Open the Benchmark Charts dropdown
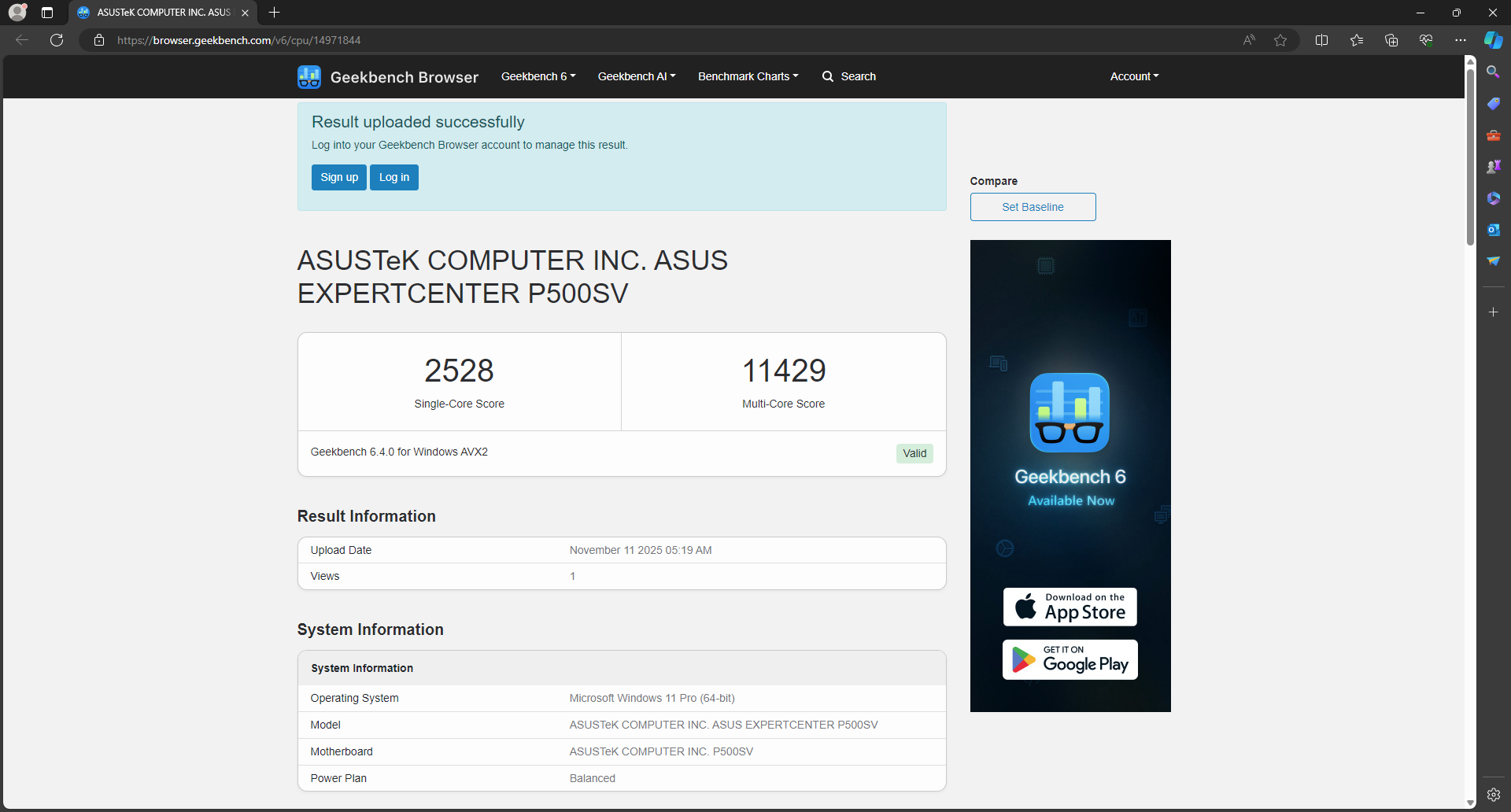The width and height of the screenshot is (1511, 812). coord(748,76)
